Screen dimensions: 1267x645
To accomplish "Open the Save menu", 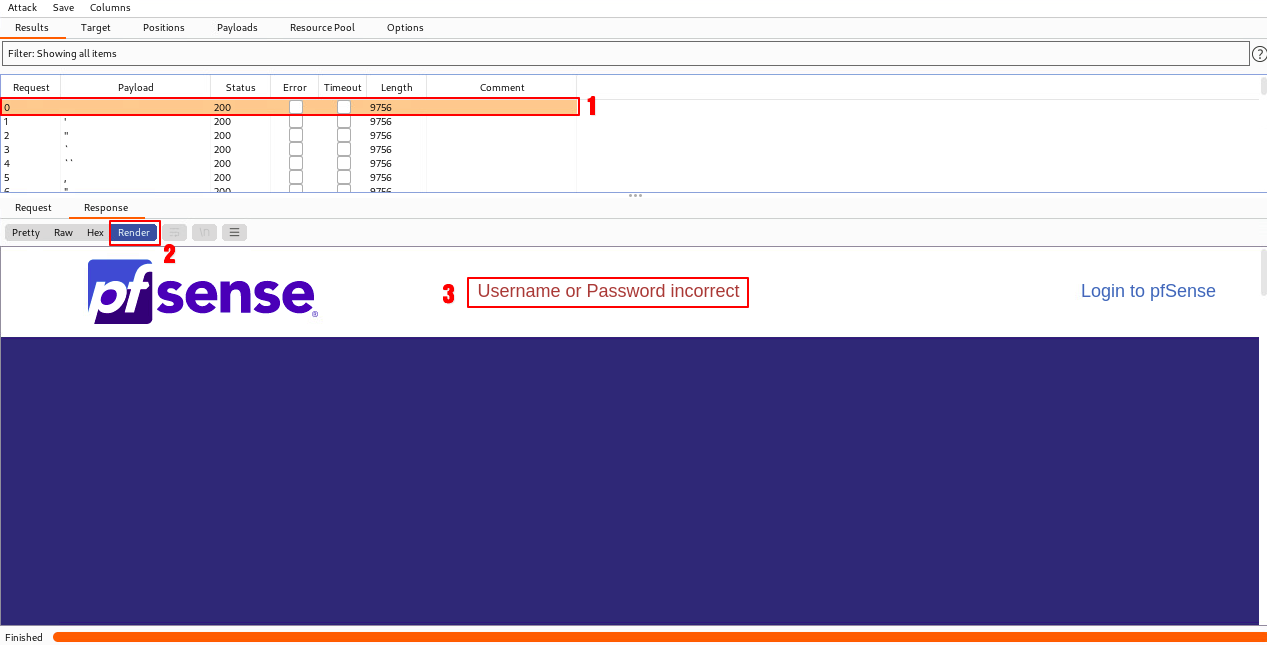I will (63, 8).
